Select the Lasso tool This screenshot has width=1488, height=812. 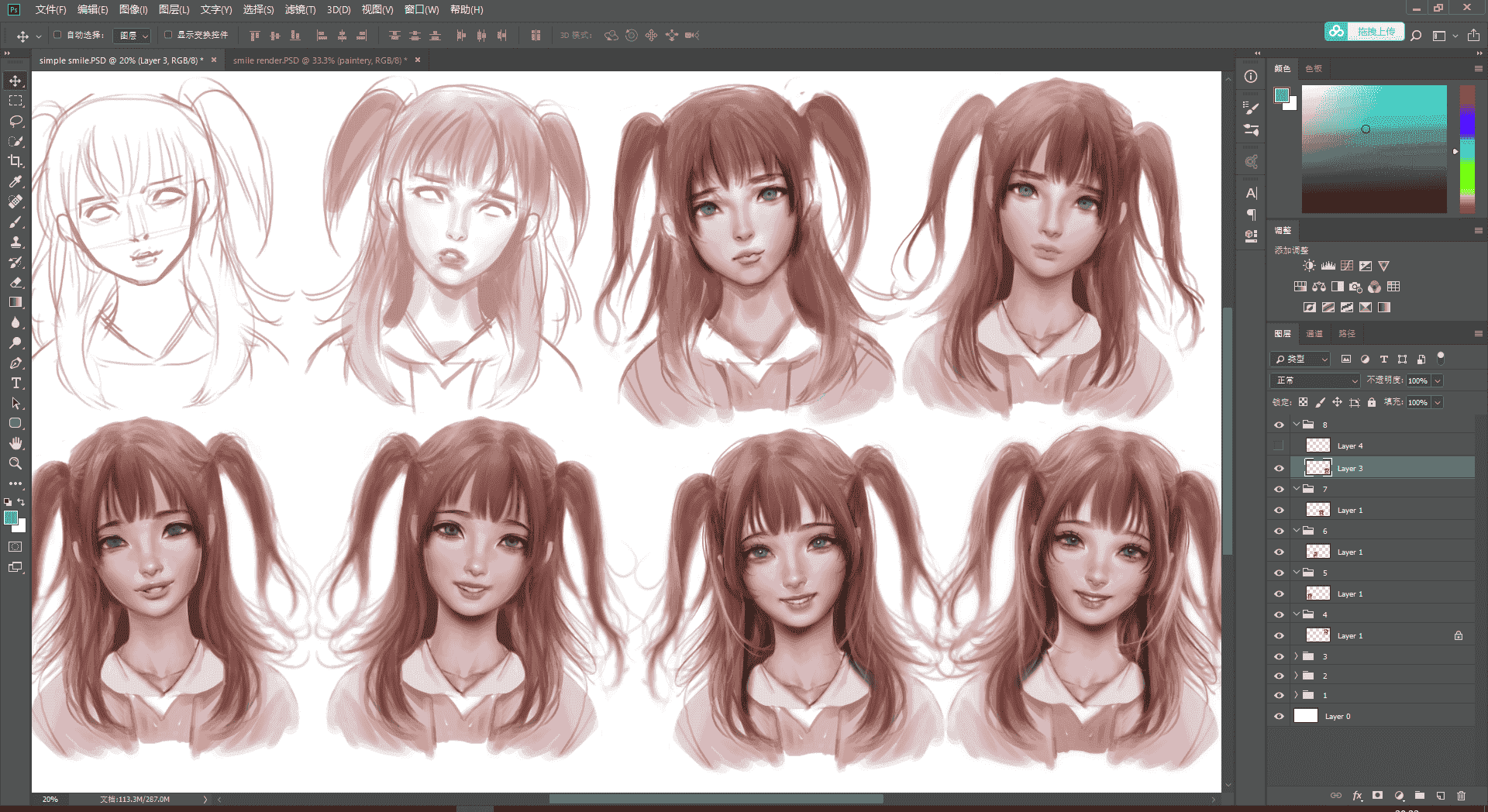(x=15, y=121)
